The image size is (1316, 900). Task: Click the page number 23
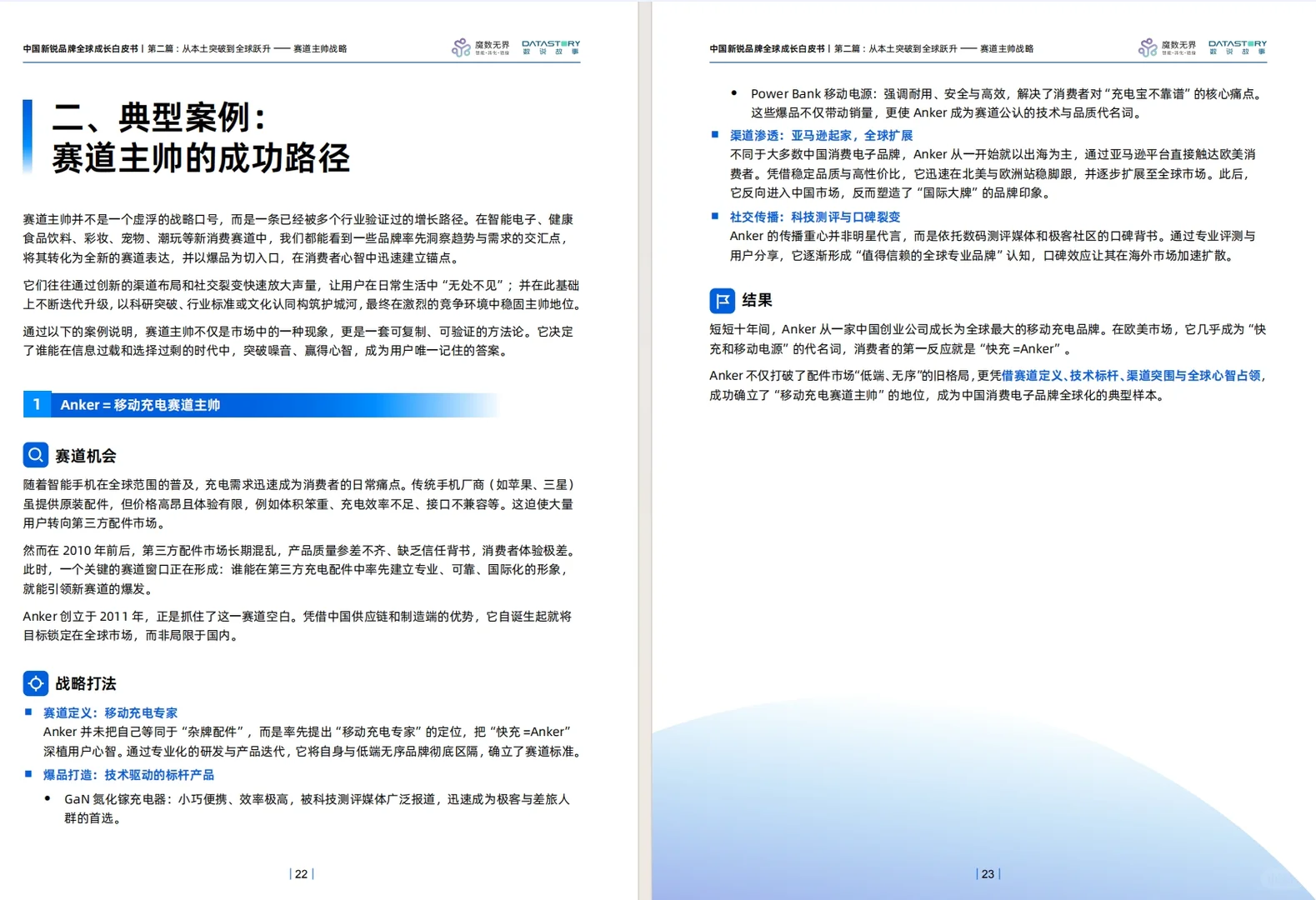988,874
